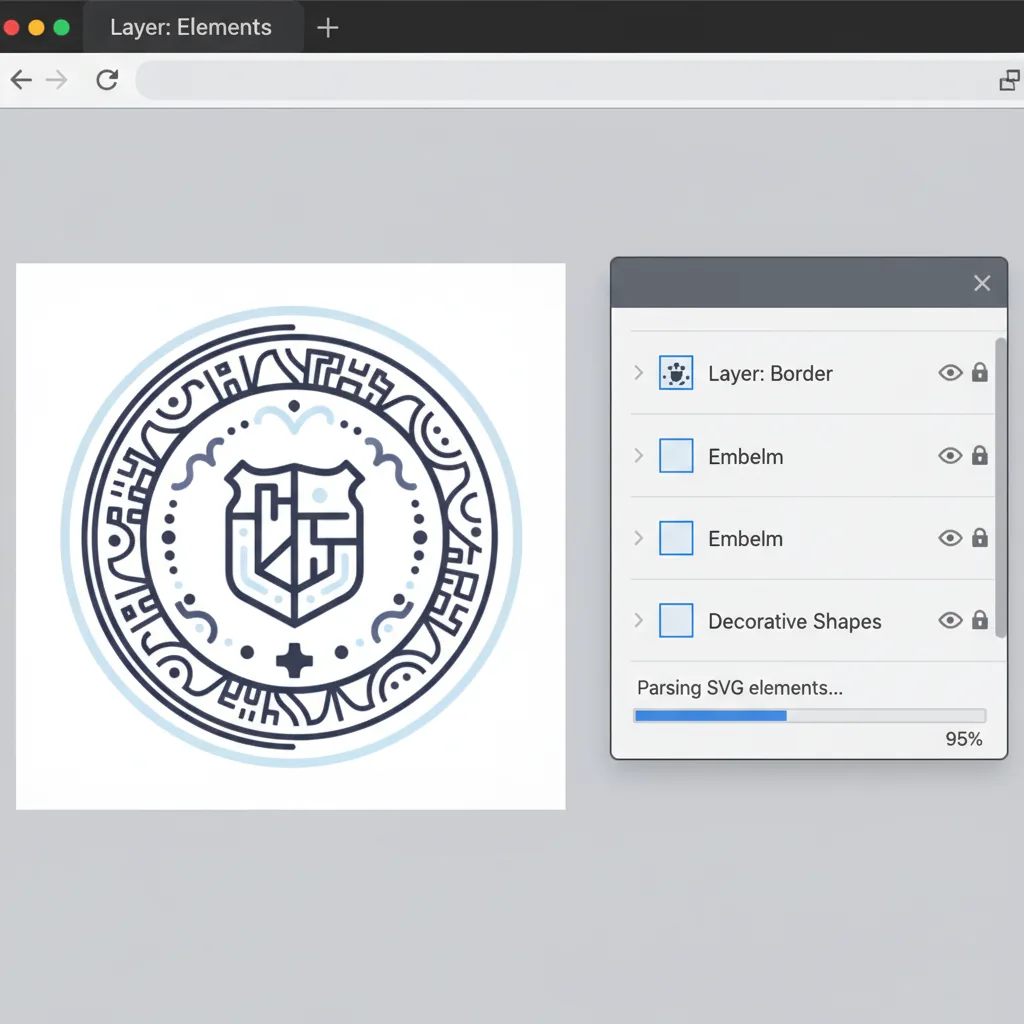Lock the Layer: Border layer
Screen dimensions: 1024x1024
(x=980, y=373)
